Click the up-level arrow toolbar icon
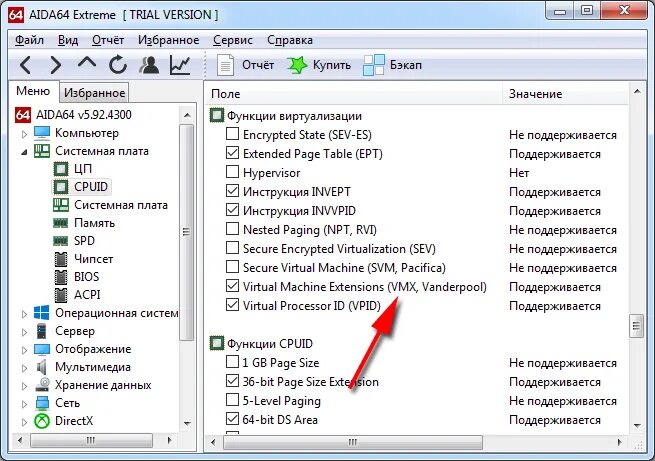Screen dimensions: 655x461 87,63
